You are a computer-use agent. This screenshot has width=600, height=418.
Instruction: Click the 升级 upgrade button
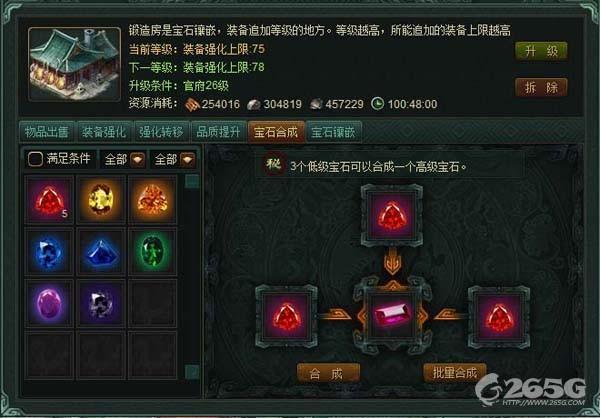click(541, 51)
